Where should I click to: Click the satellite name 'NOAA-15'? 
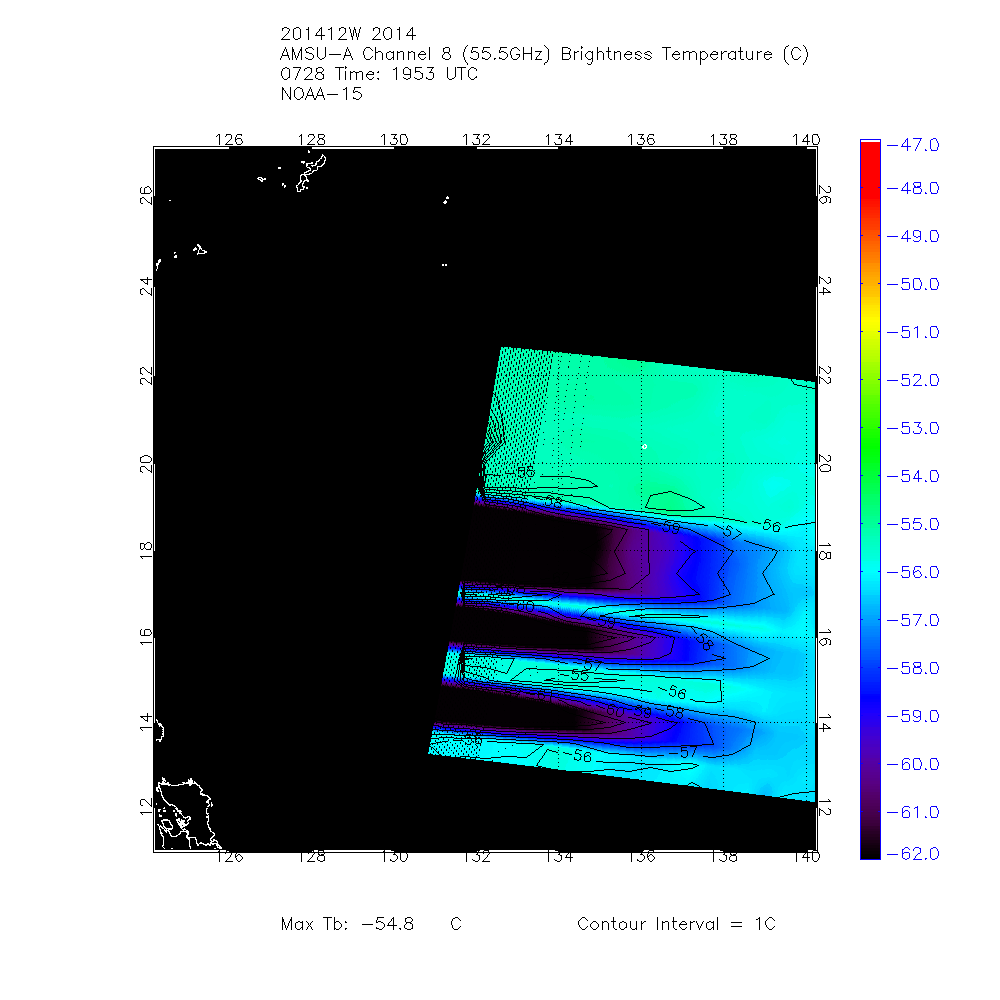click(x=321, y=94)
